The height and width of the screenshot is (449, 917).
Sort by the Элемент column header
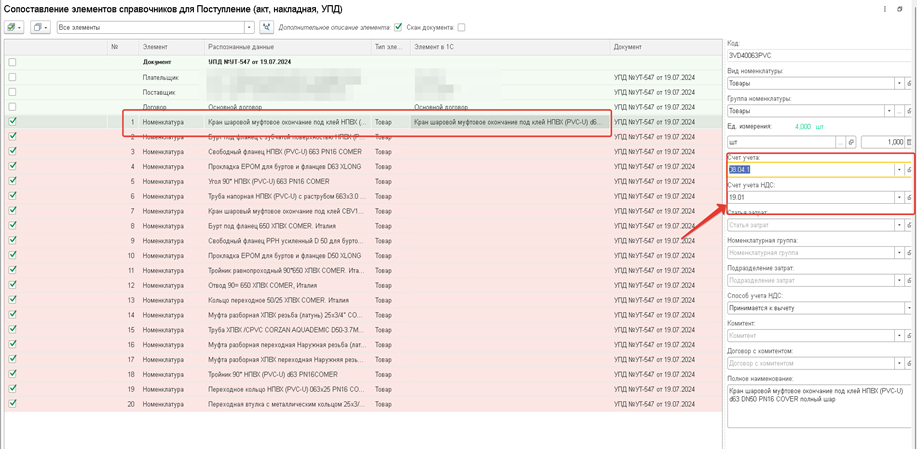pos(171,47)
